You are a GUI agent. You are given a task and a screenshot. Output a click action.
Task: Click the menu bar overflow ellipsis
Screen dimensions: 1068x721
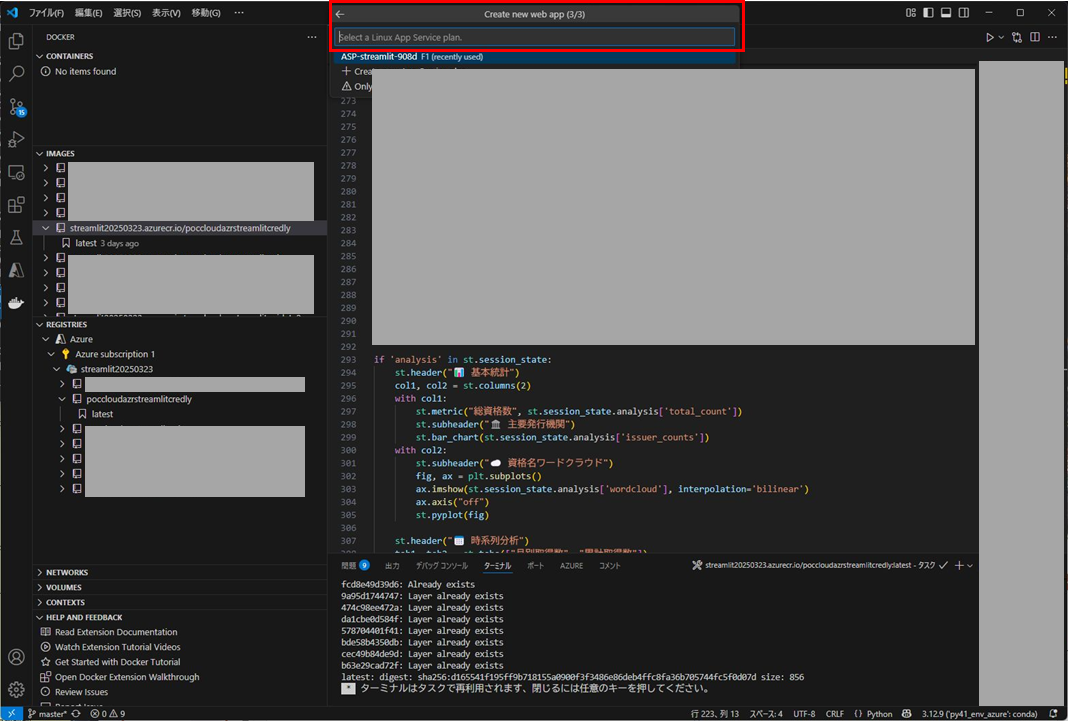point(238,13)
